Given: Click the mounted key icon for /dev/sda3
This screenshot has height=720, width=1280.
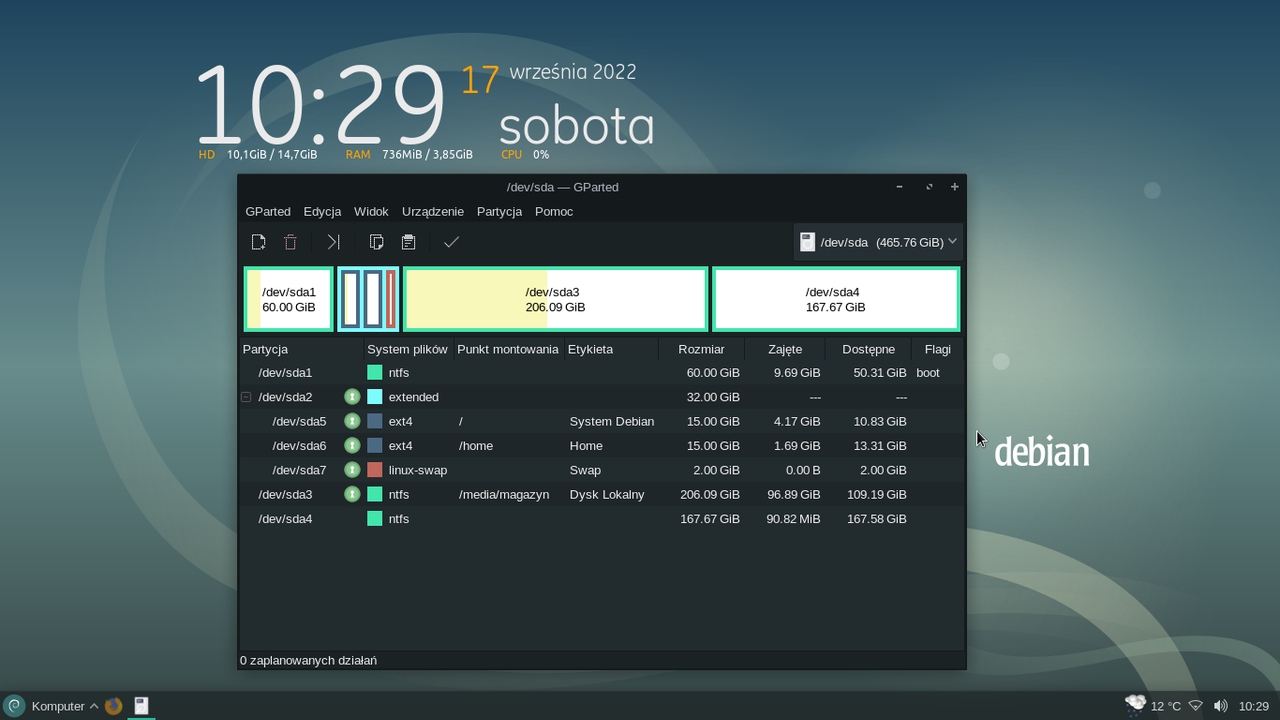Looking at the screenshot, I should click(352, 494).
